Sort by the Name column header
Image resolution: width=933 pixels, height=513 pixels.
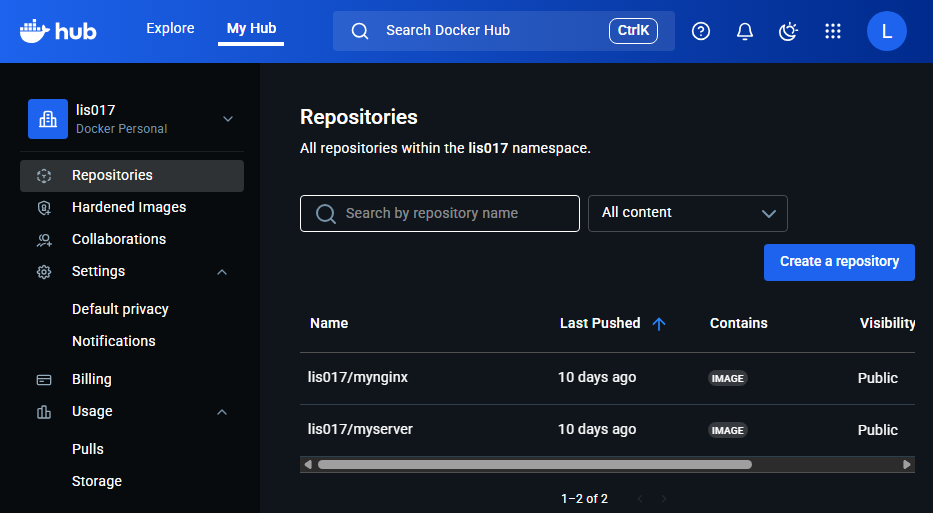(x=329, y=324)
